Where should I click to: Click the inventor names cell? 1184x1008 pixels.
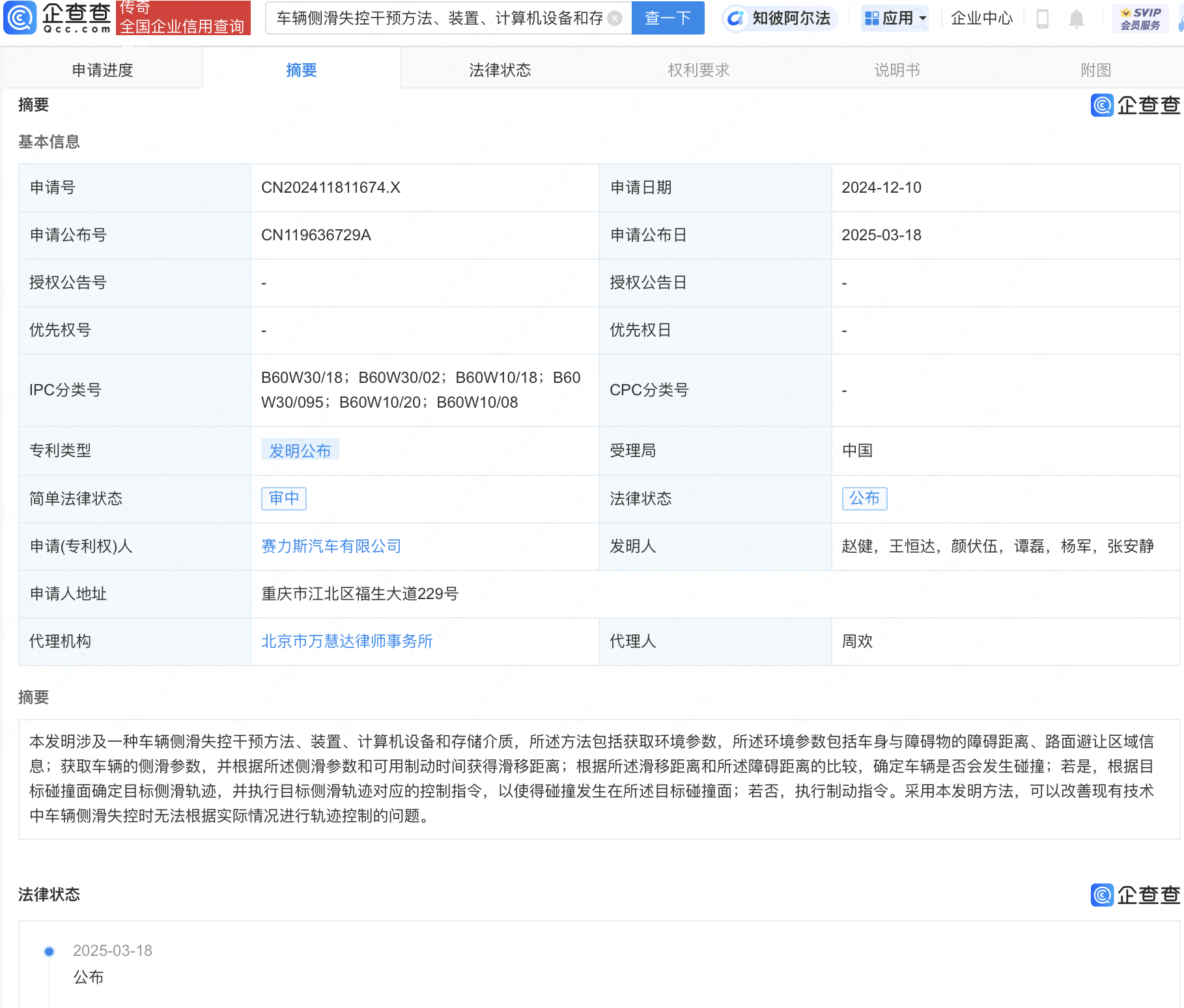pyautogui.click(x=1005, y=546)
